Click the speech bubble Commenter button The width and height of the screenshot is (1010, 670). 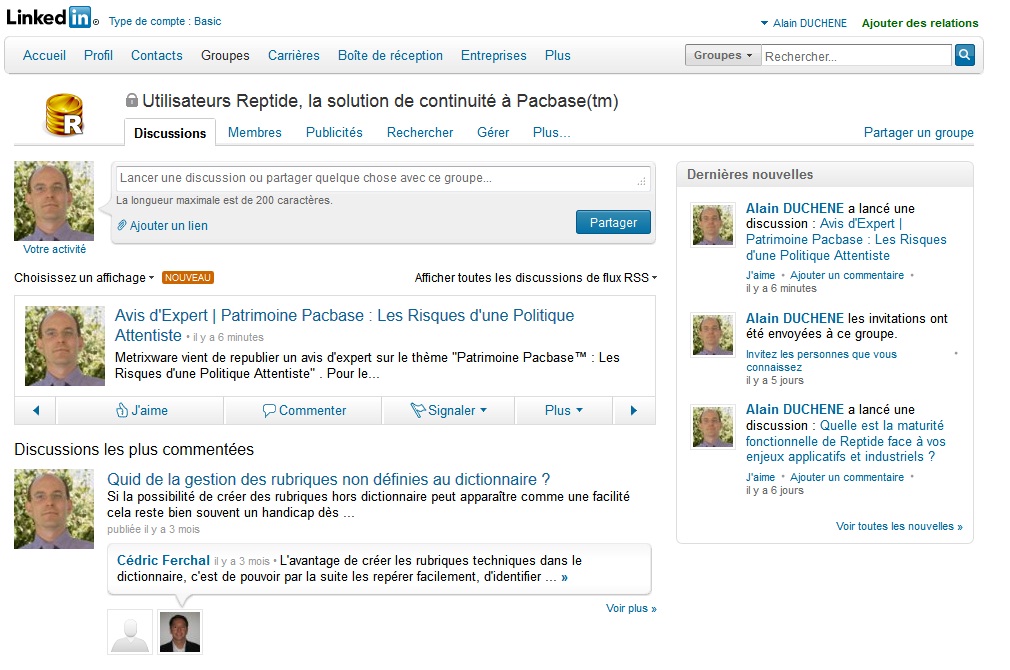pyautogui.click(x=303, y=410)
